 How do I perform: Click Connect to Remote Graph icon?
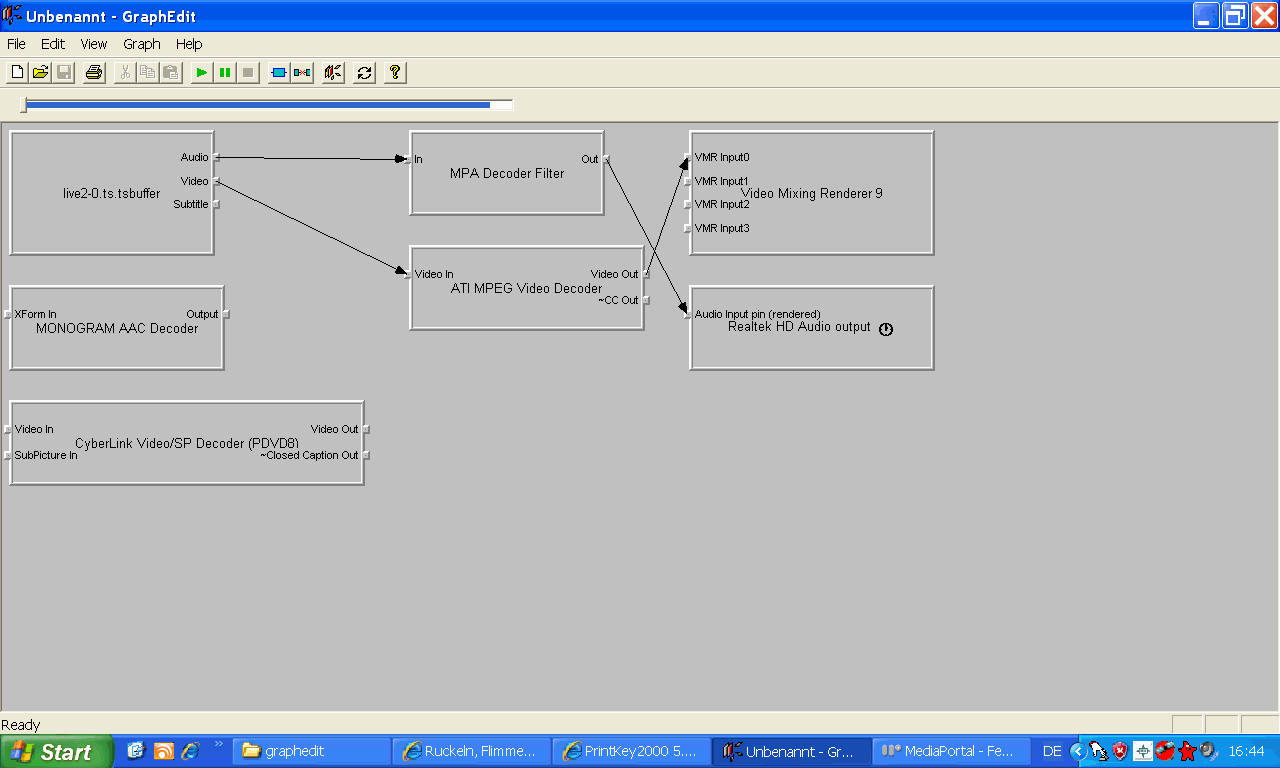click(x=334, y=72)
